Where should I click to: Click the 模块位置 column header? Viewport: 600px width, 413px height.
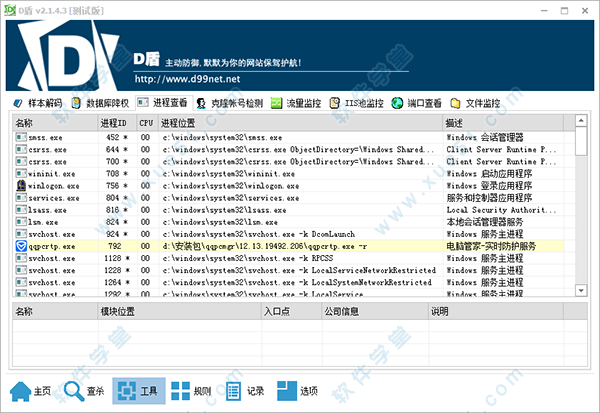tap(180, 312)
